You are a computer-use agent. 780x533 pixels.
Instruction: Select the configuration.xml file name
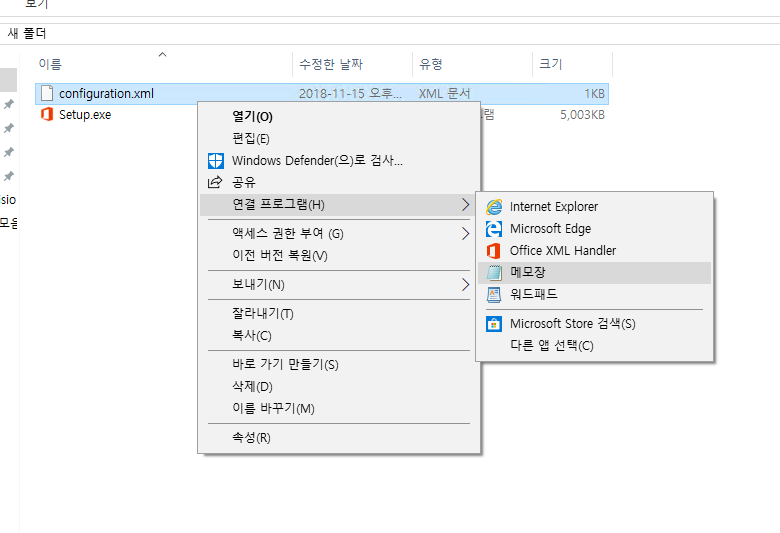(x=106, y=94)
